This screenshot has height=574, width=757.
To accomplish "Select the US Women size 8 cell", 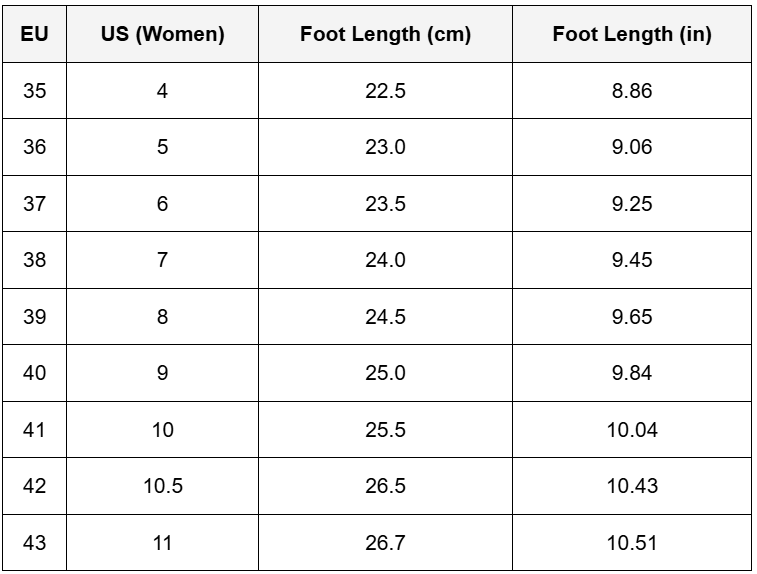I will (x=162, y=317).
